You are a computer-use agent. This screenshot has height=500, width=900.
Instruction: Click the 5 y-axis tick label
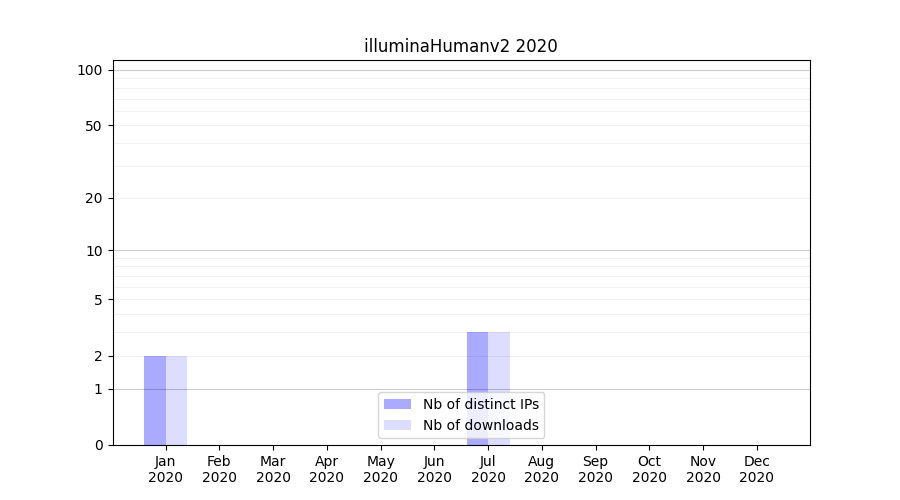pyautogui.click(x=97, y=300)
